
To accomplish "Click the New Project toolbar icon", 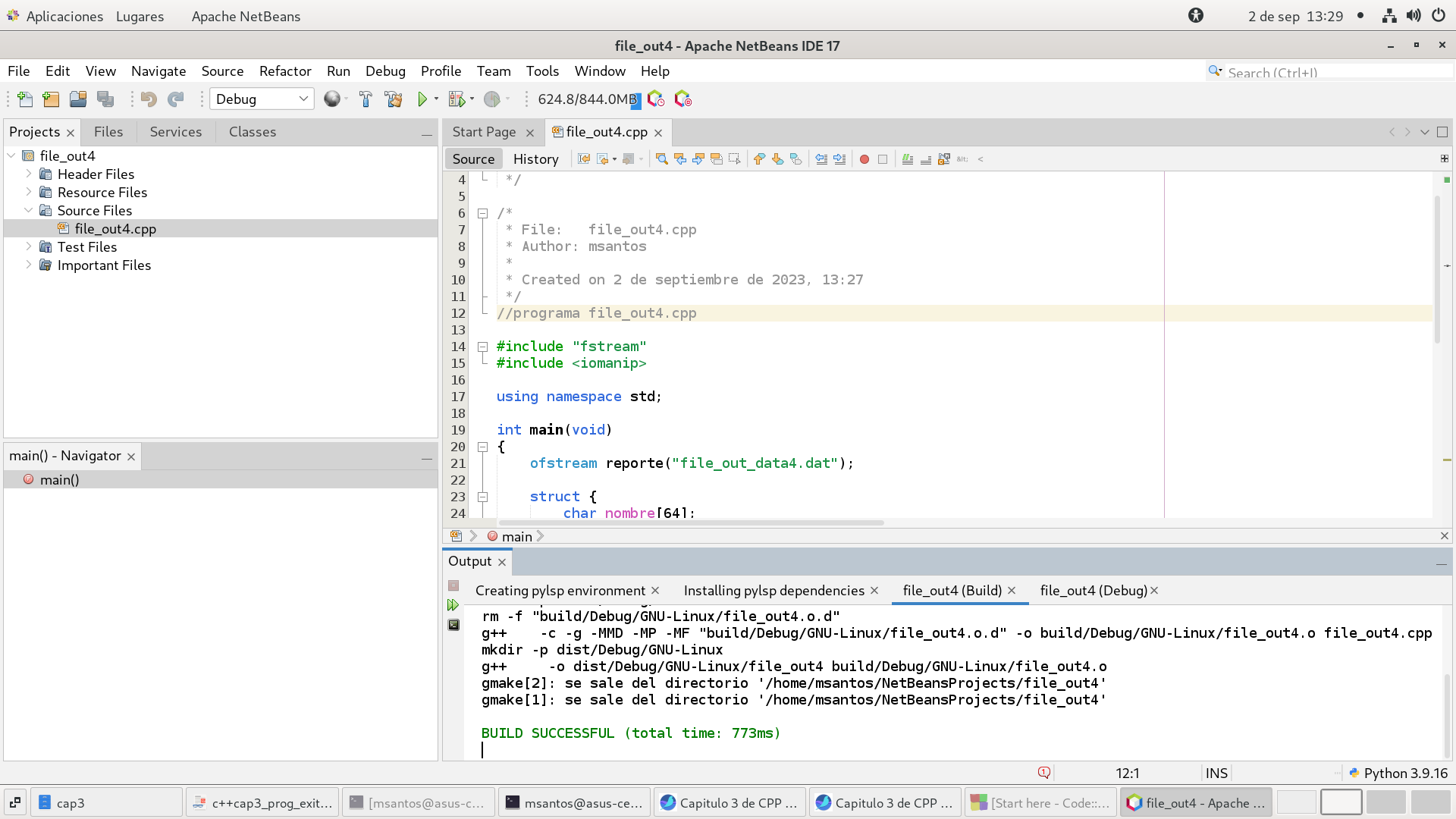I will tap(51, 99).
